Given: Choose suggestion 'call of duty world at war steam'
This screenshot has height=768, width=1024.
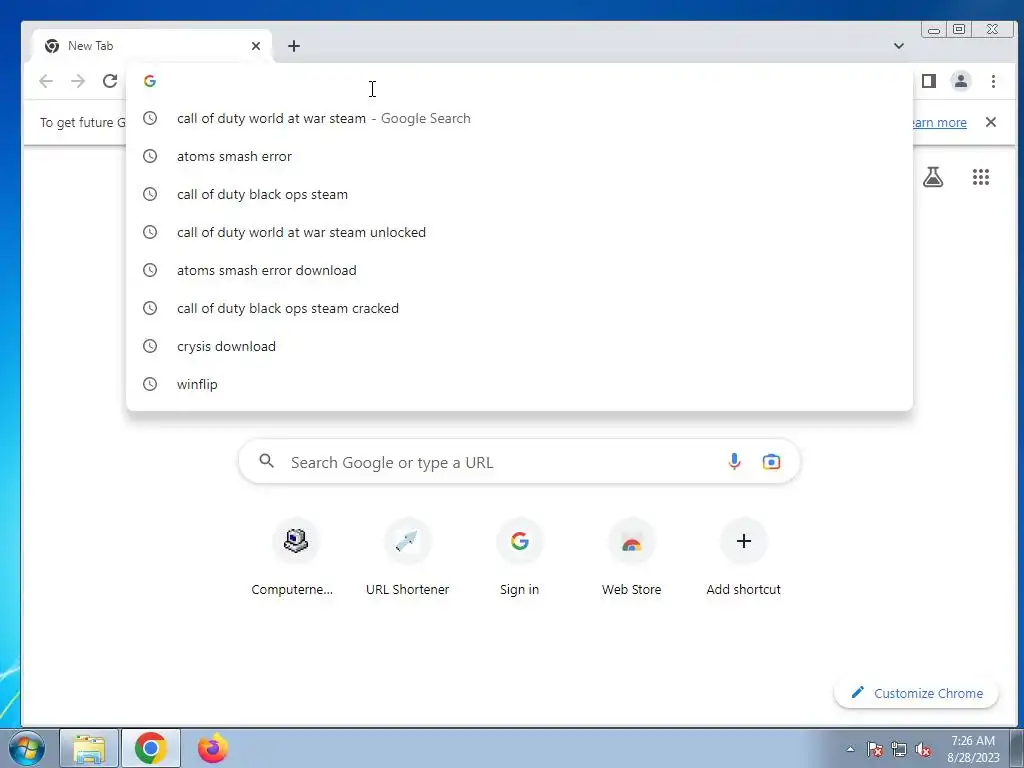Looking at the screenshot, I should pyautogui.click(x=519, y=118).
